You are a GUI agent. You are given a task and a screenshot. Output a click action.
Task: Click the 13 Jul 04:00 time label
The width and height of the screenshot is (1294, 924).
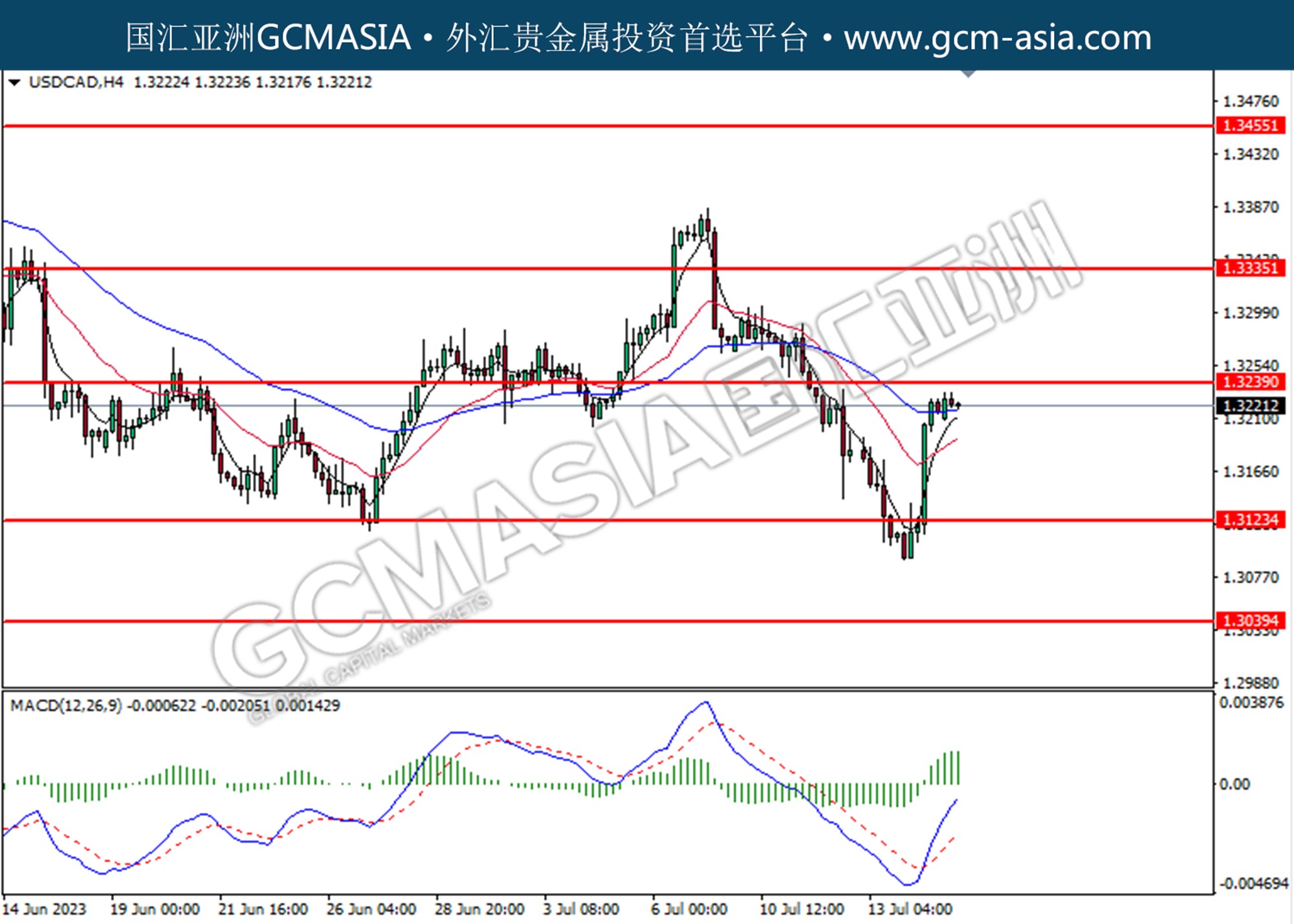pos(910,909)
